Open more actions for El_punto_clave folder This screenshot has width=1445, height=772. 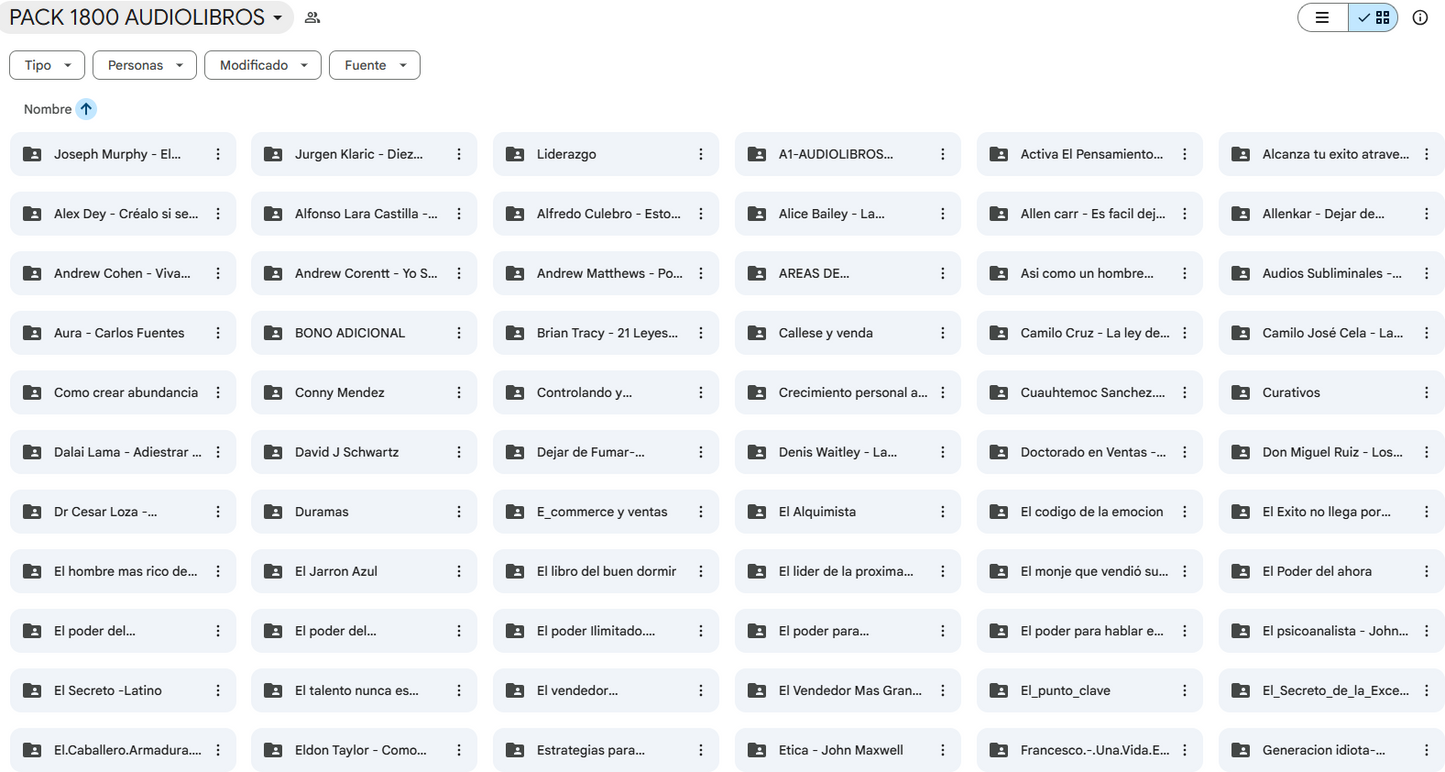1185,690
